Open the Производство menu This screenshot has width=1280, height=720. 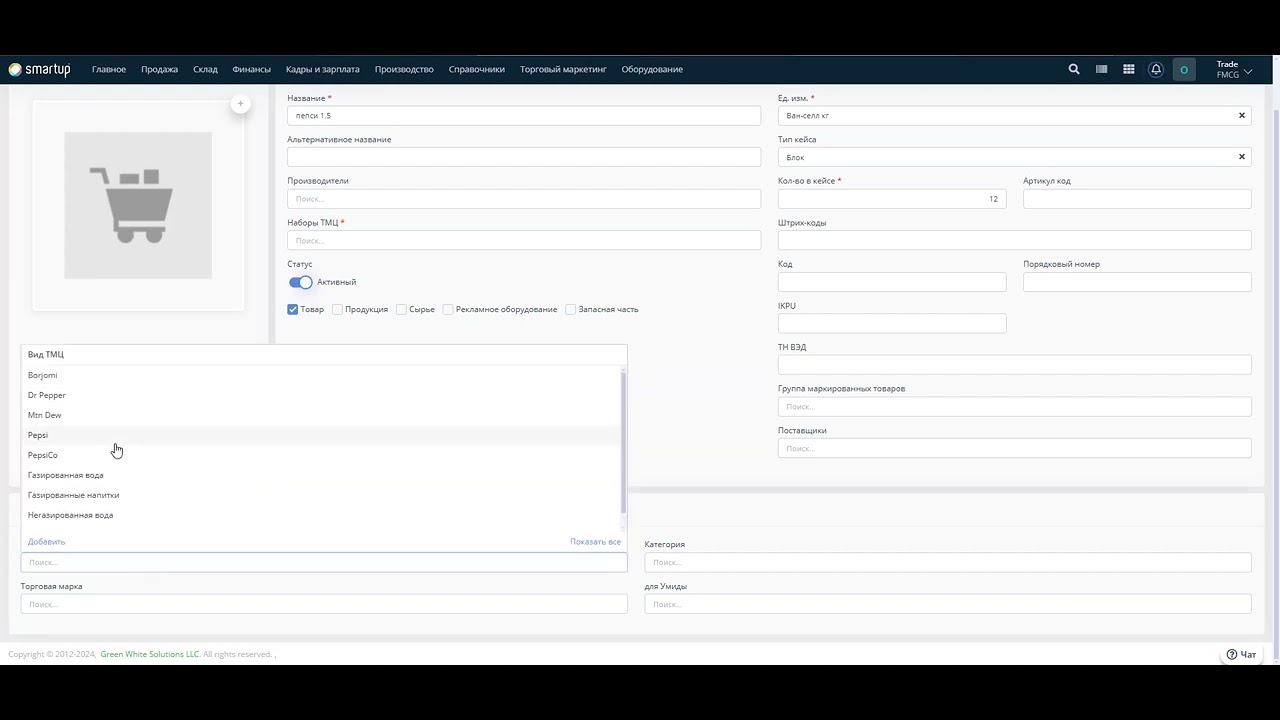[x=404, y=69]
